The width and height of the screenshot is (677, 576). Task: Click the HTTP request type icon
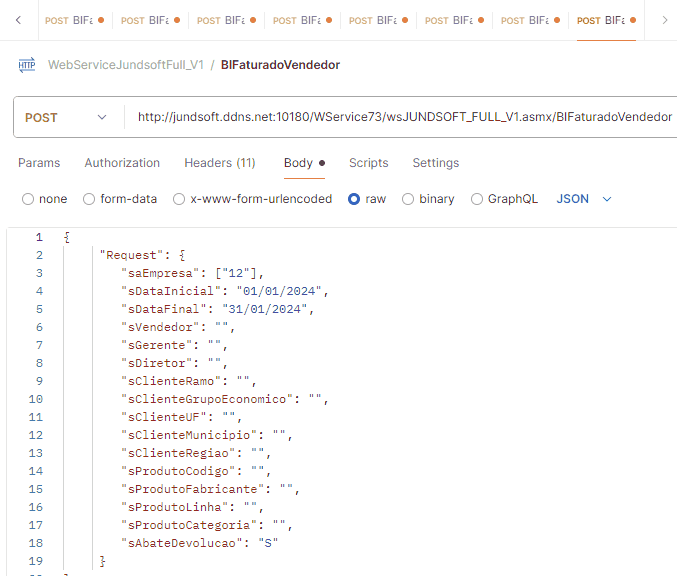(x=26, y=65)
